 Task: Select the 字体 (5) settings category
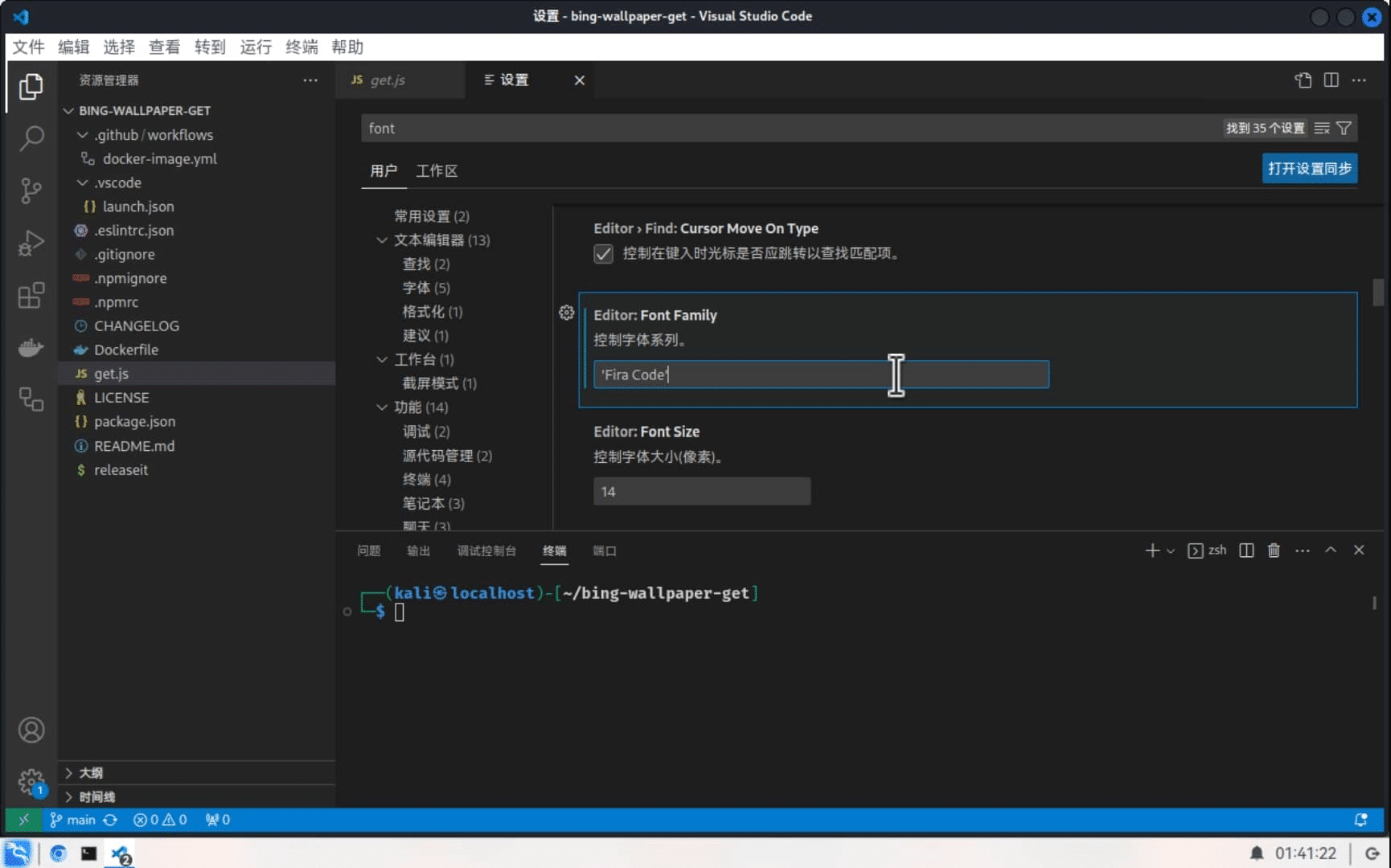click(426, 287)
